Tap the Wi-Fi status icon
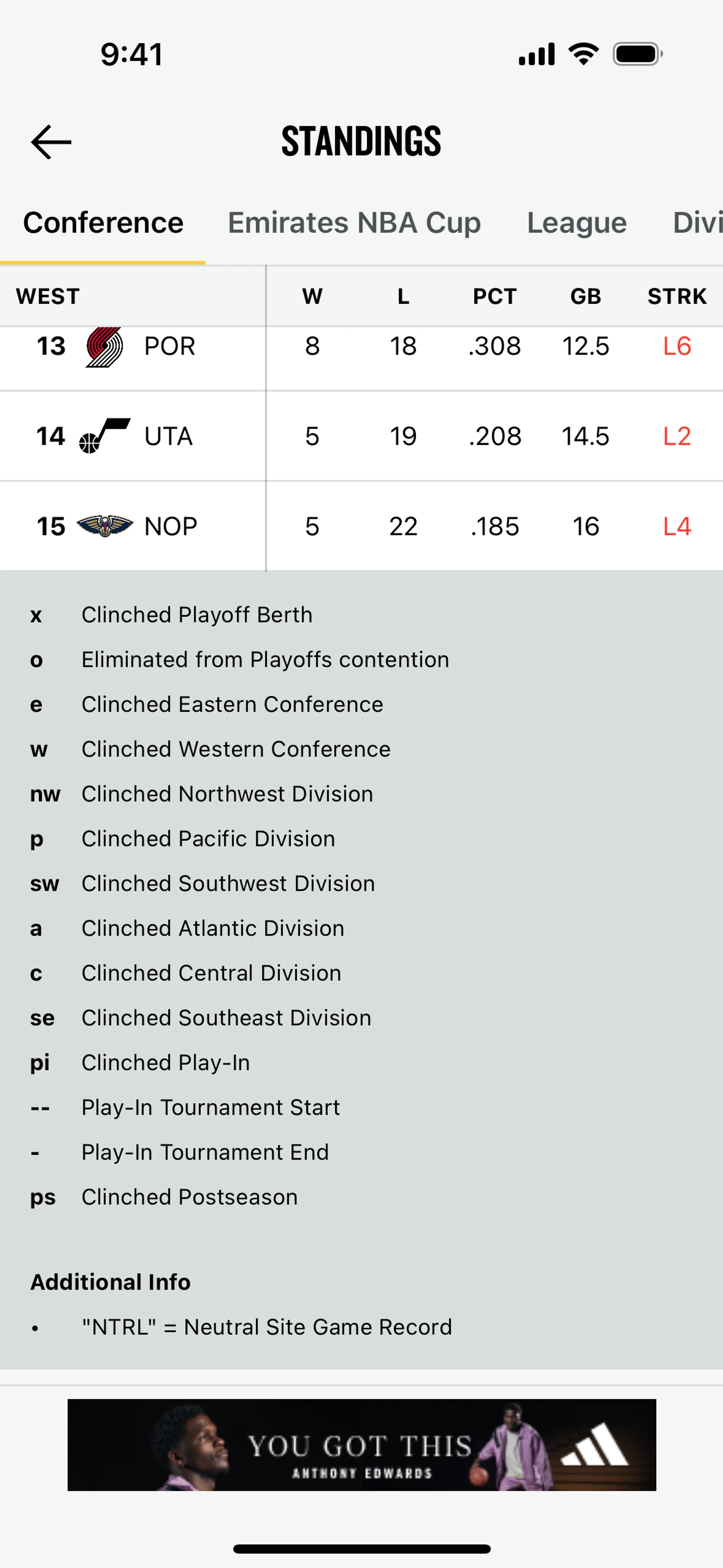 (x=583, y=54)
